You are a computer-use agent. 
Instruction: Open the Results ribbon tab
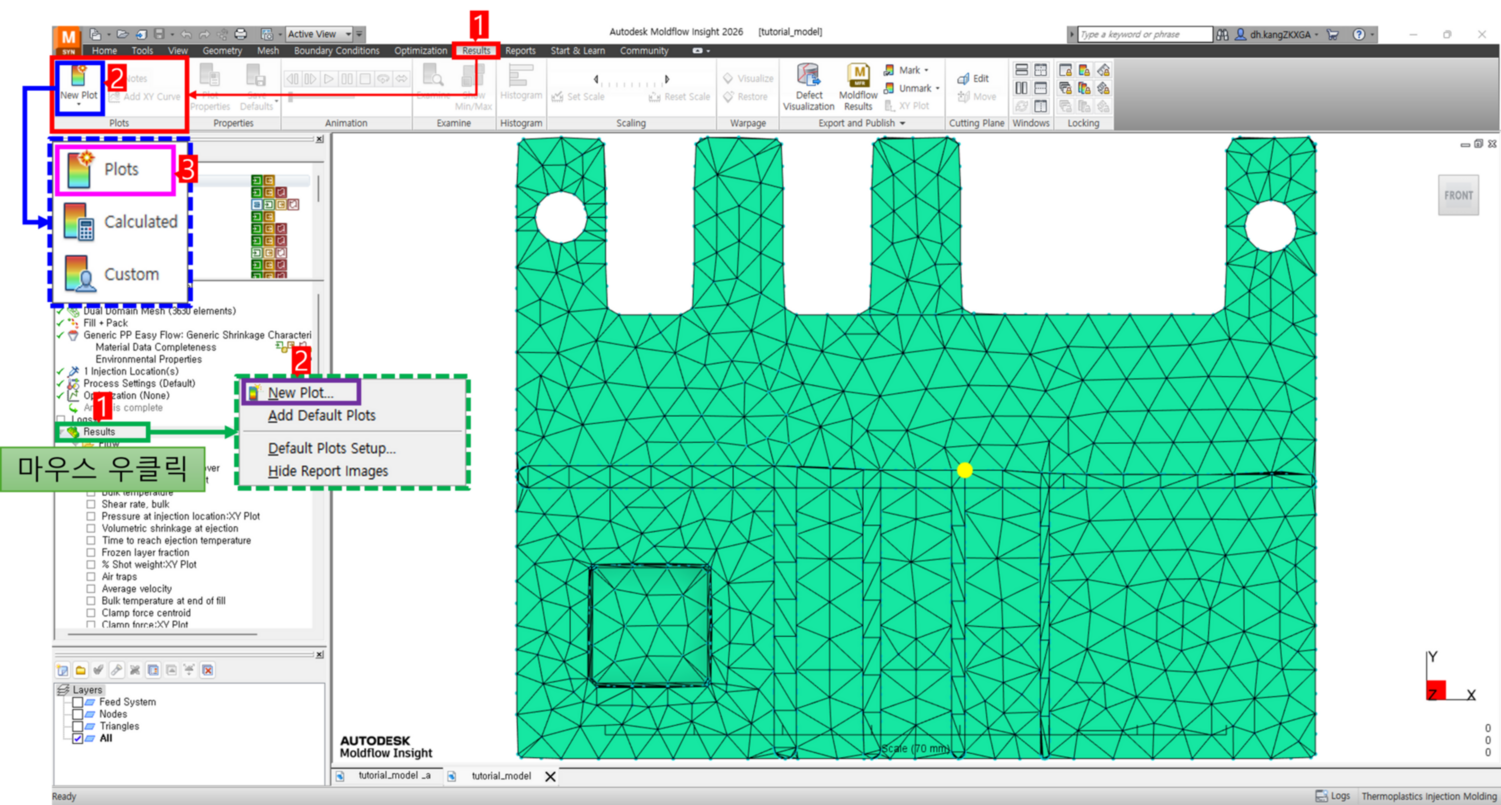tap(476, 50)
